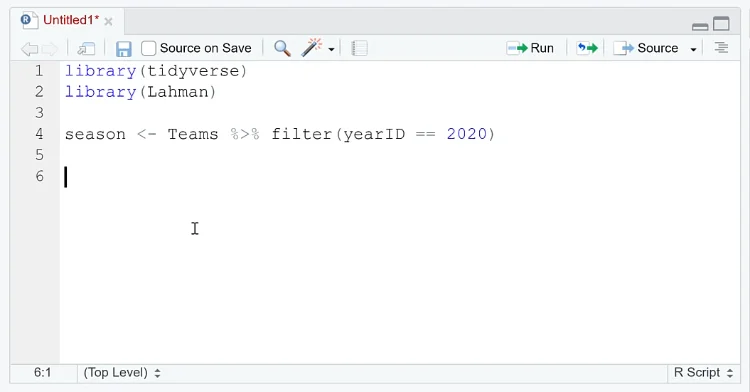Minimize the source pane
The image size is (750, 392).
pos(700,26)
